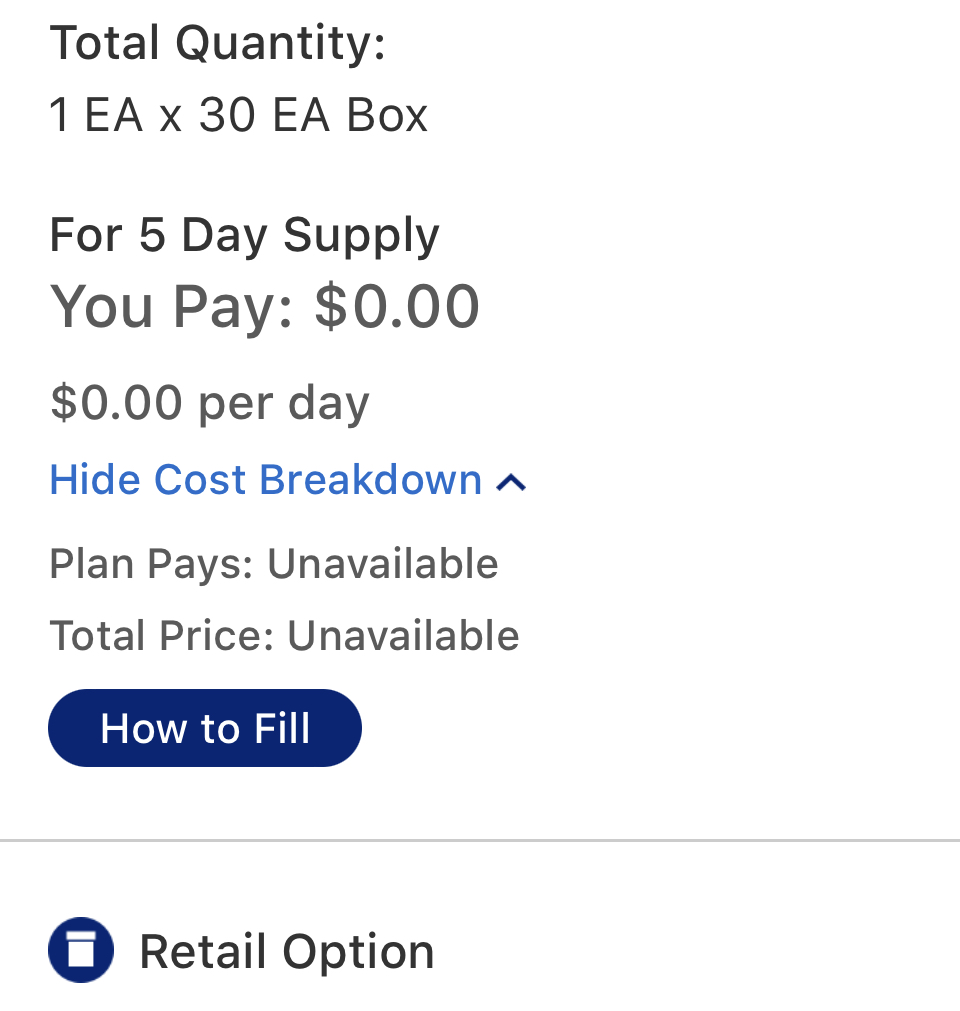Click the word Box in quantity line

tap(387, 116)
